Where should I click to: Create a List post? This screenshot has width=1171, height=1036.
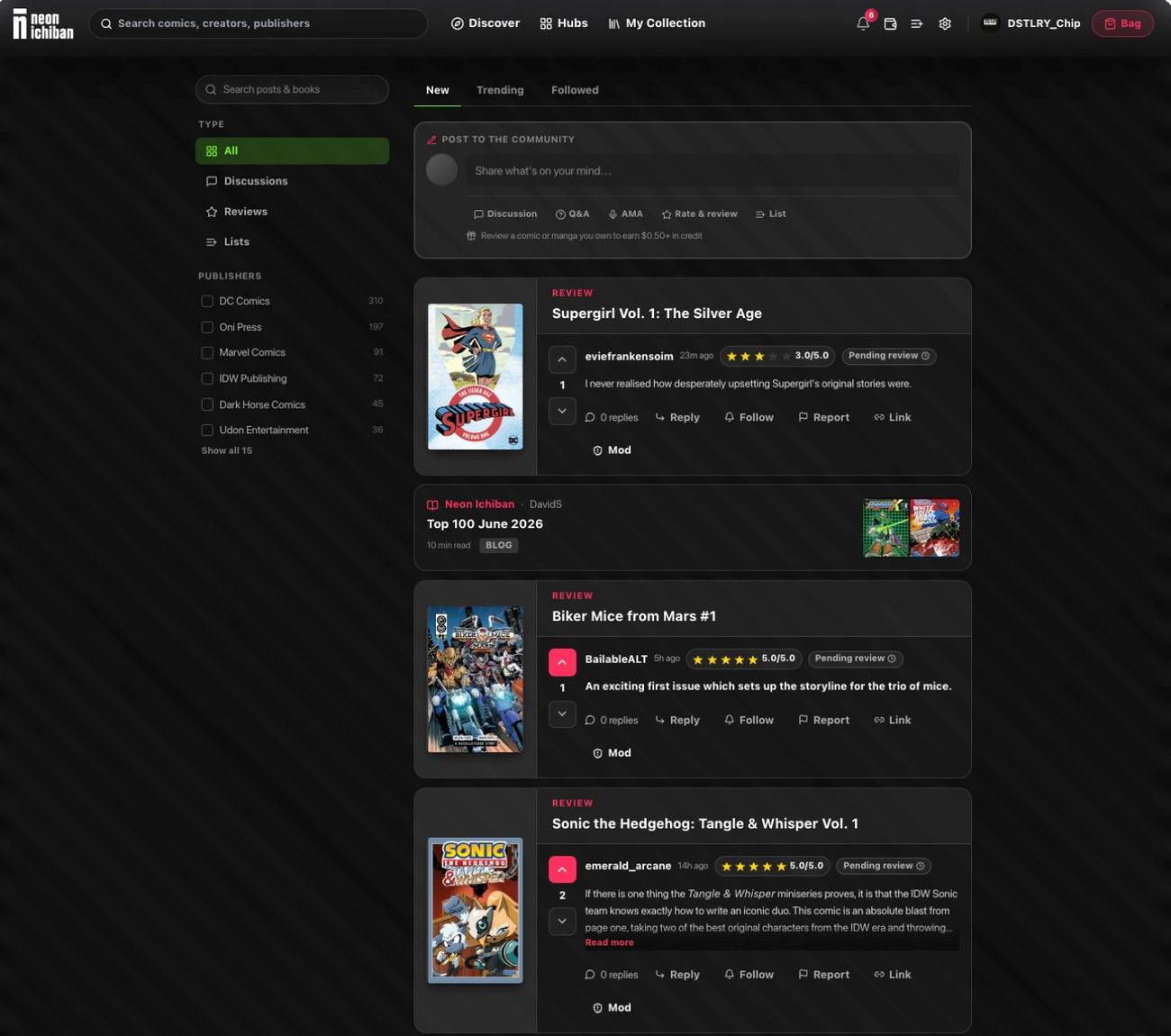770,214
